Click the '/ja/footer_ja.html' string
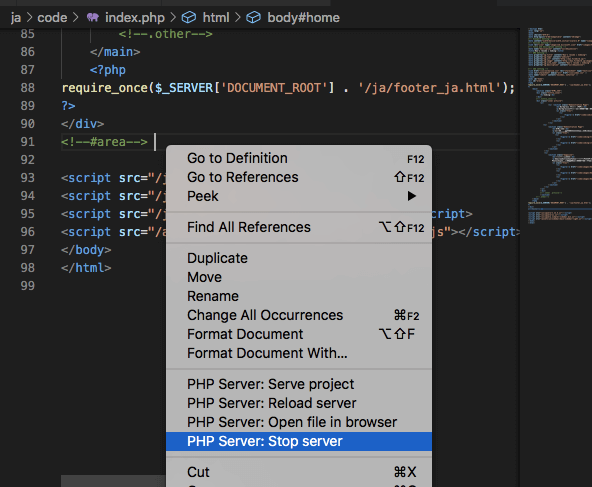This screenshot has width=592, height=487. click(x=430, y=88)
